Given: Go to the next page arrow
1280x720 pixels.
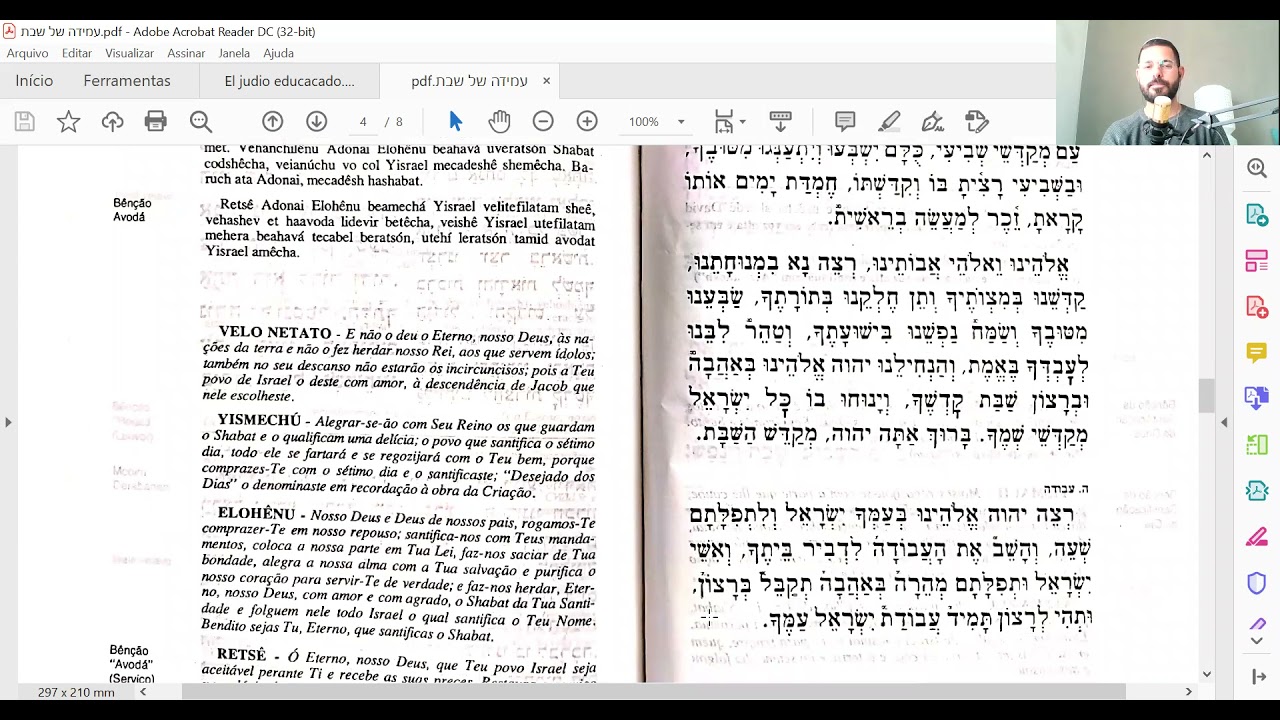Looking at the screenshot, I should [x=316, y=122].
